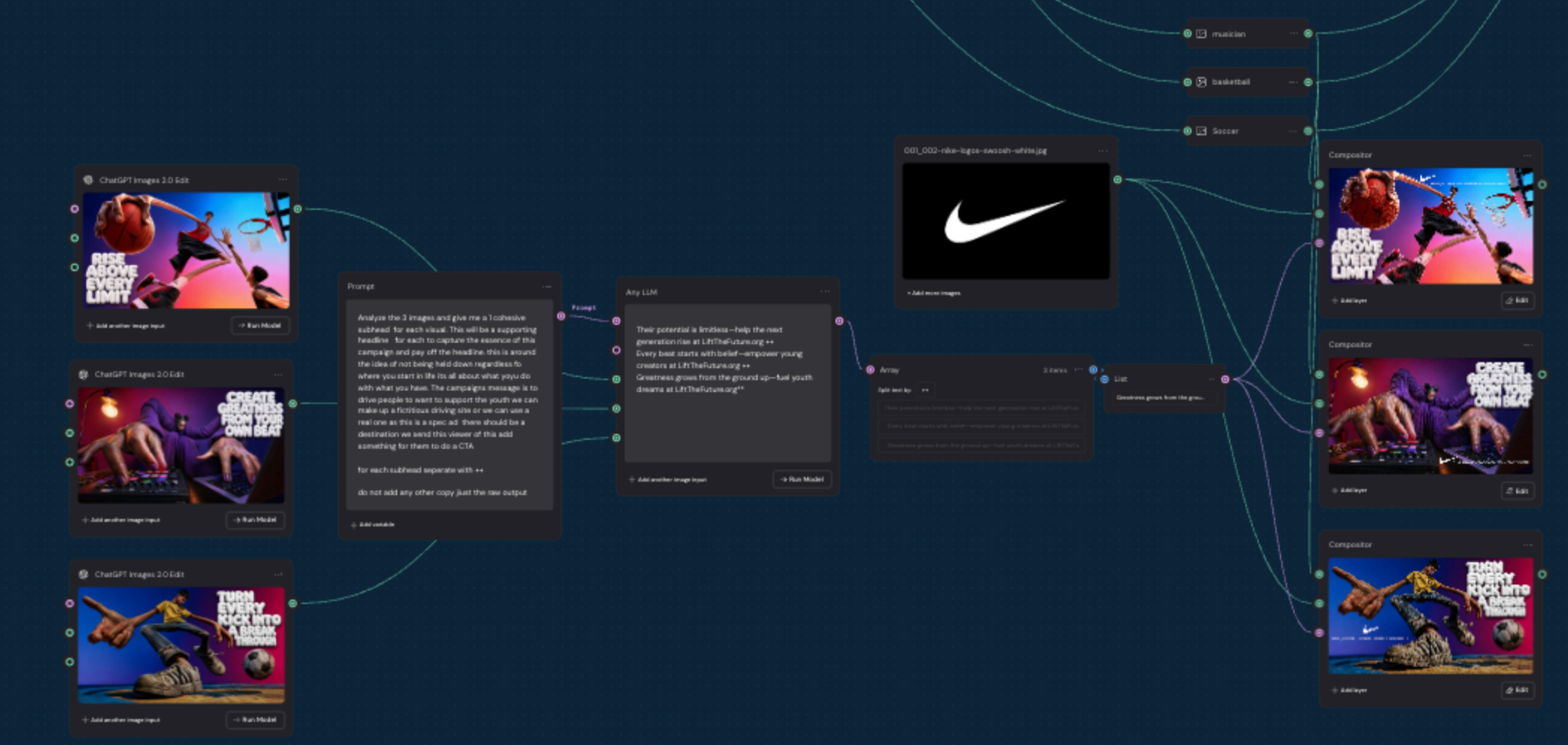This screenshot has width=1568, height=745.
Task: Click the green input port of the Soccer node
Action: [1188, 131]
